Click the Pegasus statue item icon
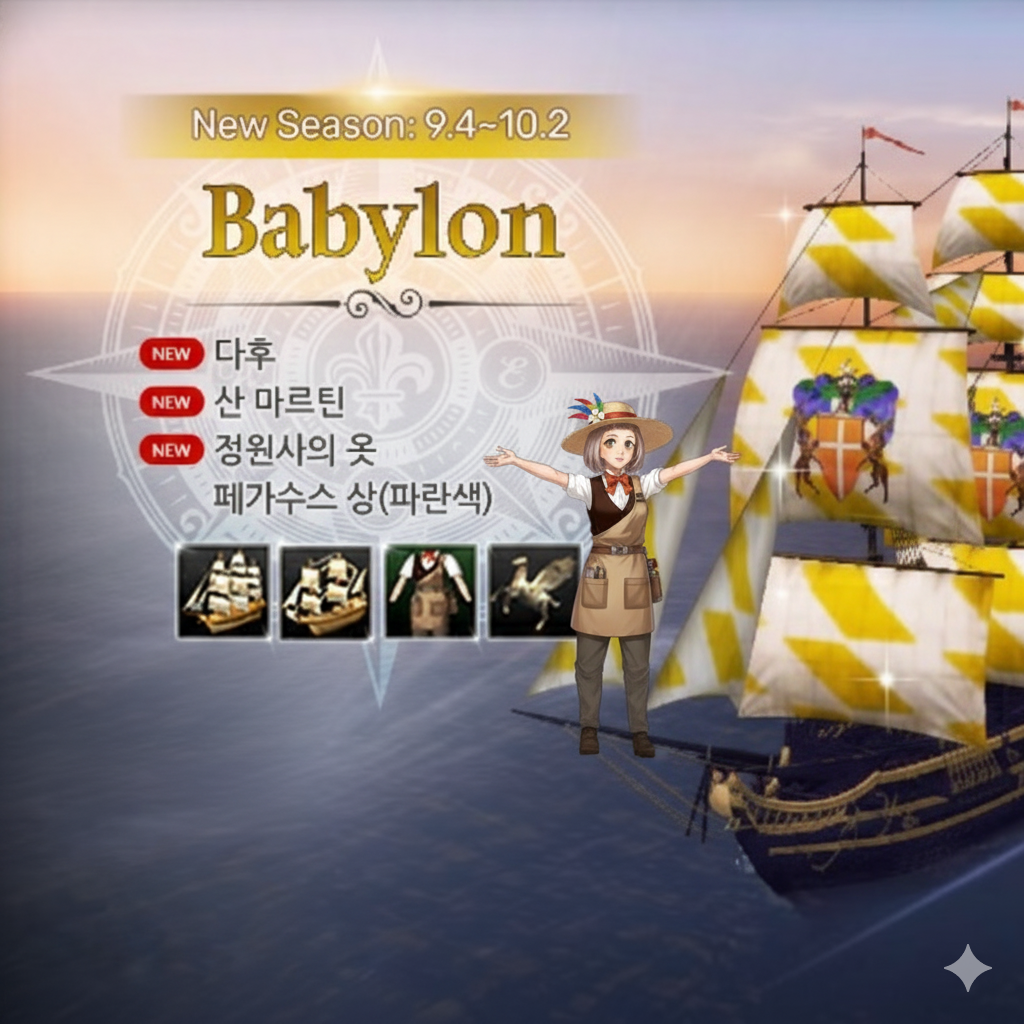The width and height of the screenshot is (1024, 1024). pyautogui.click(x=534, y=592)
